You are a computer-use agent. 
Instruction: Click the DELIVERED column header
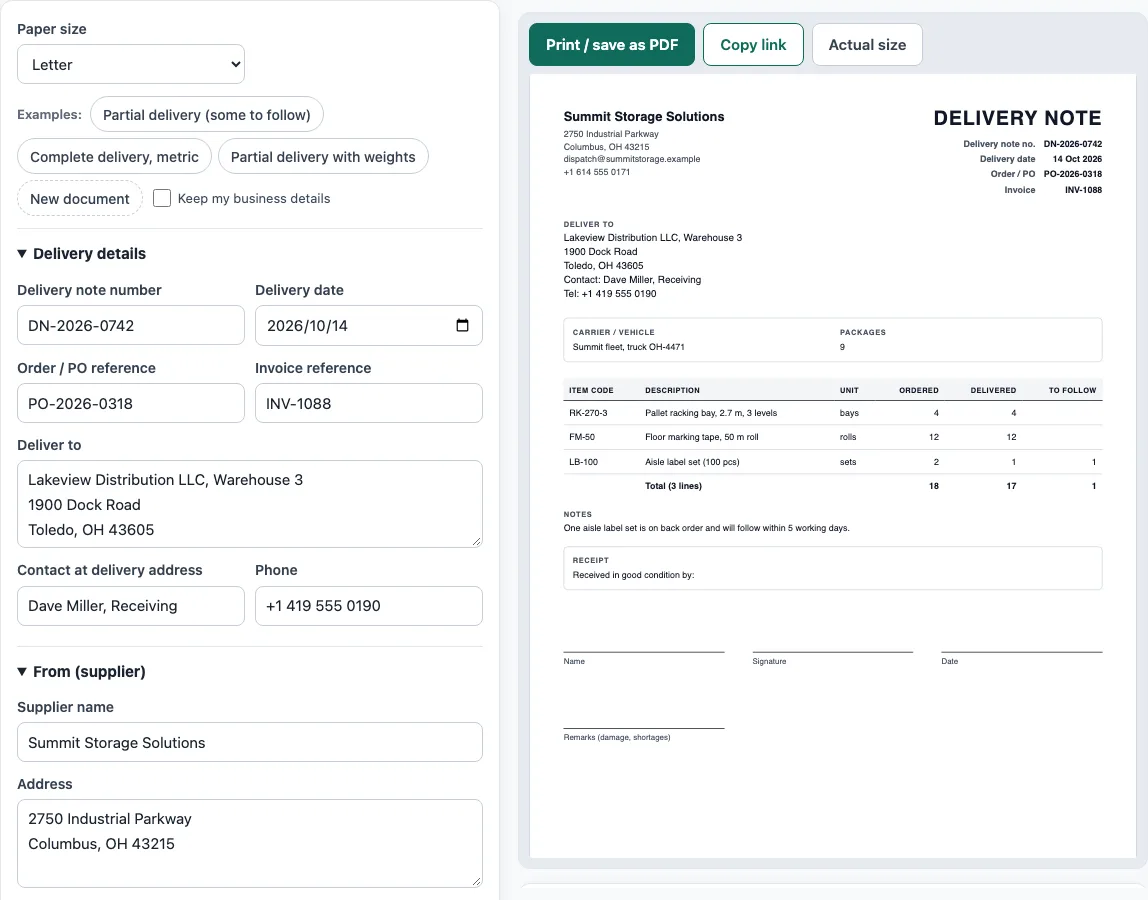click(x=993, y=390)
